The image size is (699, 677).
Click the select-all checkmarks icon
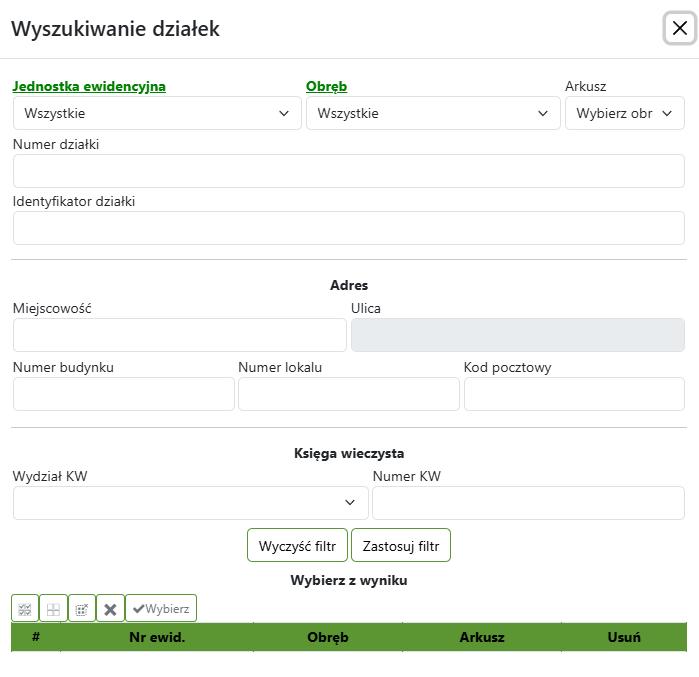25,608
